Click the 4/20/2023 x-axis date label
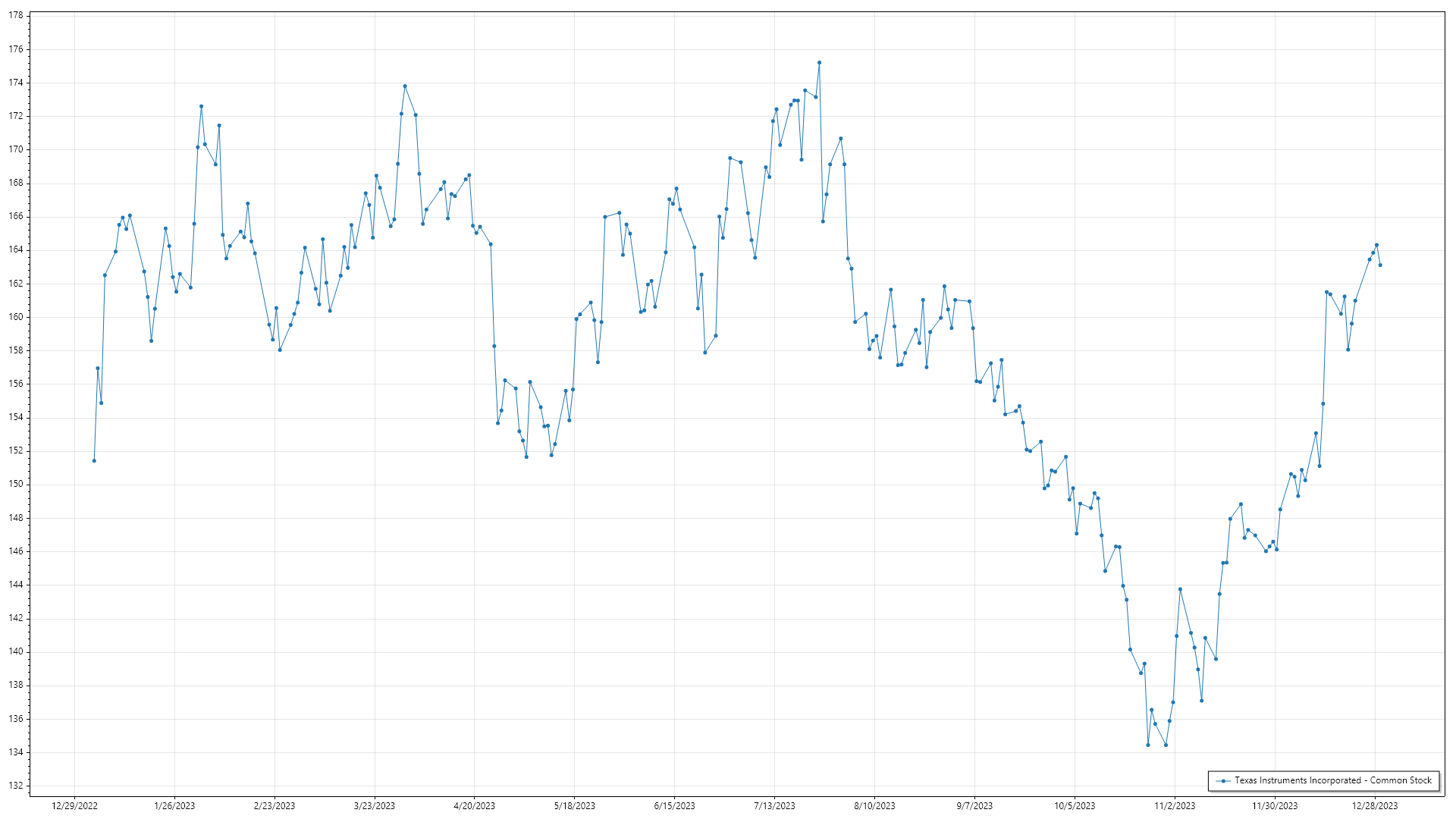 pyautogui.click(x=474, y=806)
